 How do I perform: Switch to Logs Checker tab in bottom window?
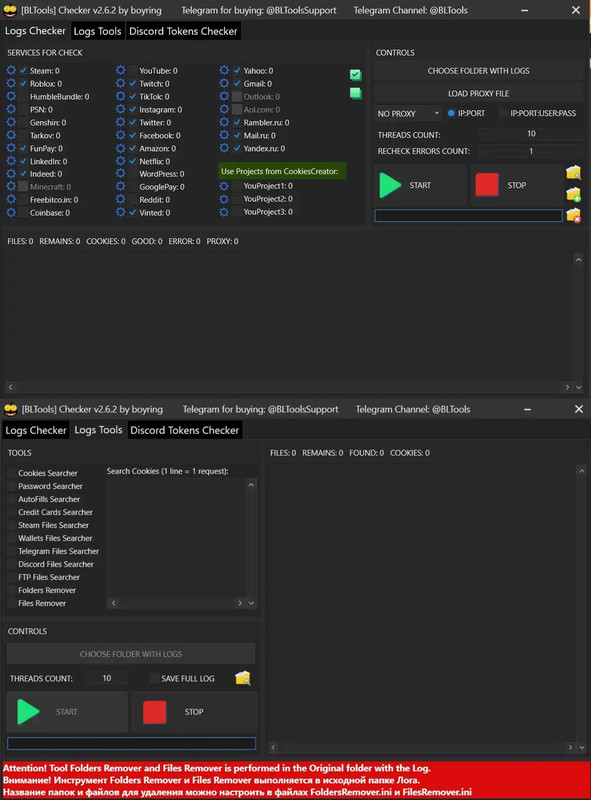click(x=36, y=430)
